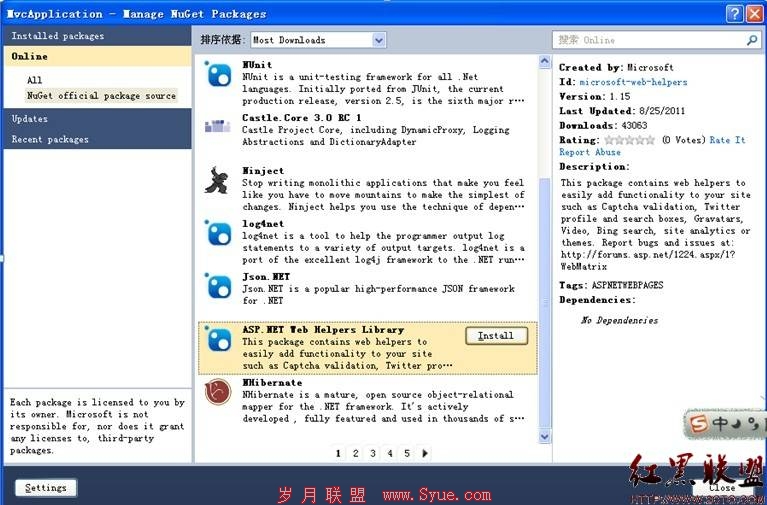The image size is (767, 505).
Task: Select the Online section
Action: 97,56
